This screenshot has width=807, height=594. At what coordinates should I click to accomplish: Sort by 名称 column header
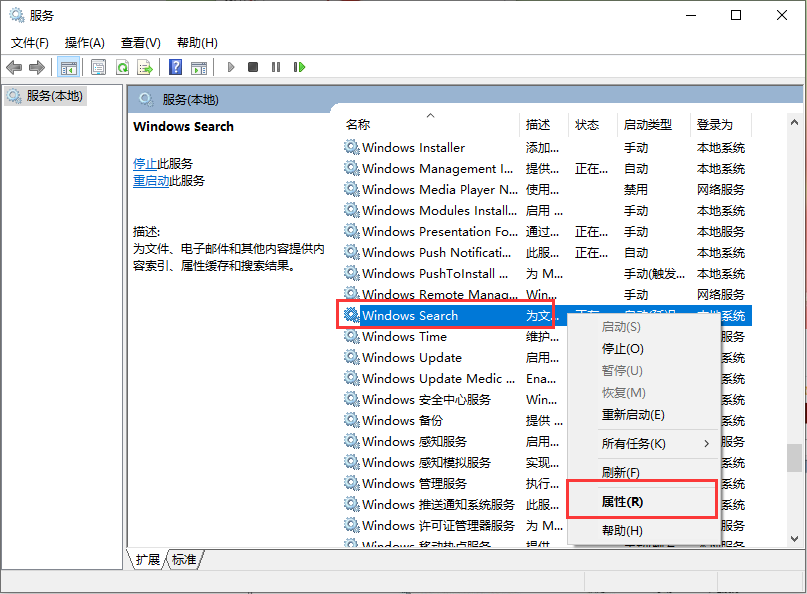point(430,125)
